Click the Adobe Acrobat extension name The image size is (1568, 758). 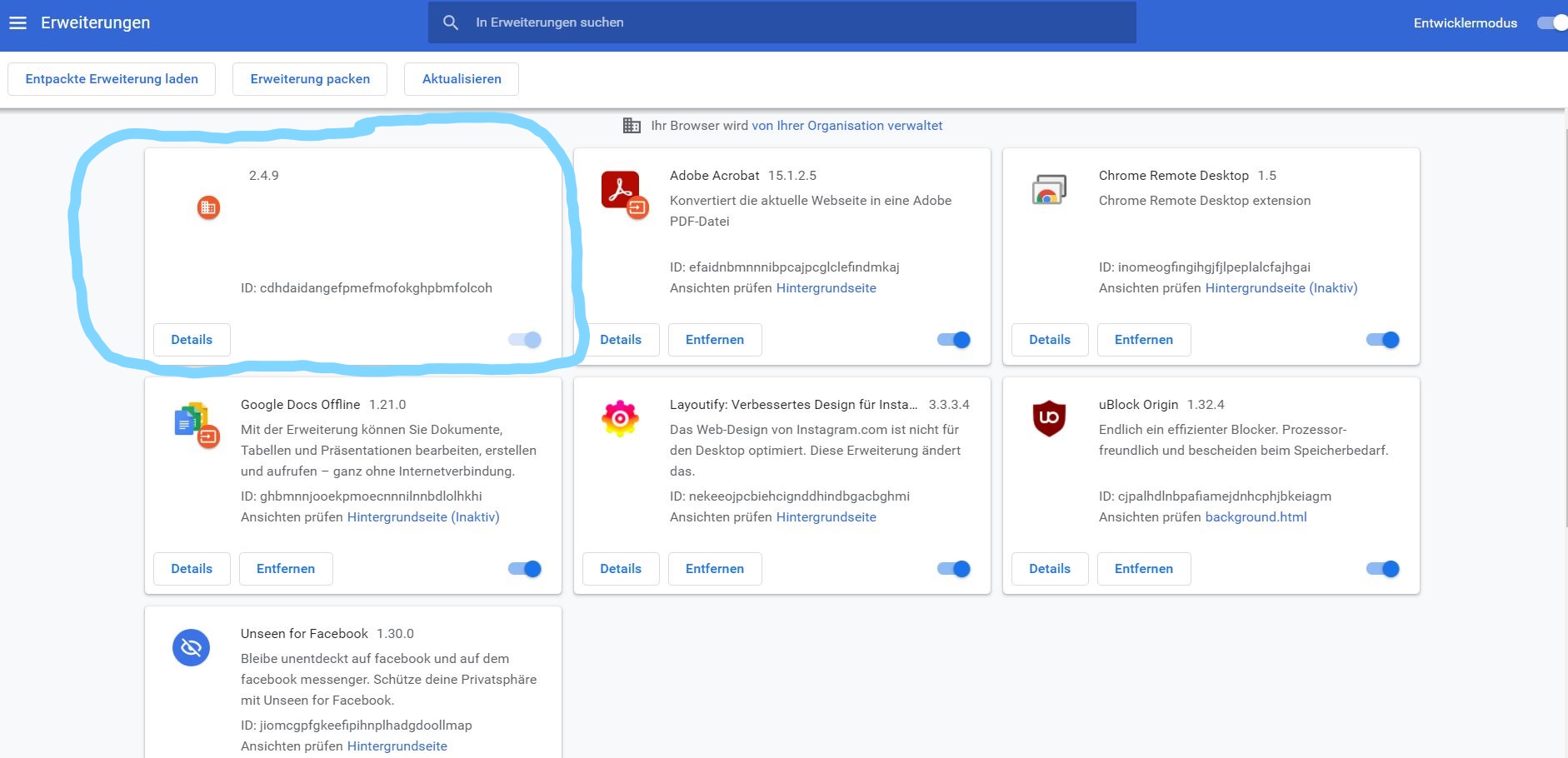click(715, 176)
